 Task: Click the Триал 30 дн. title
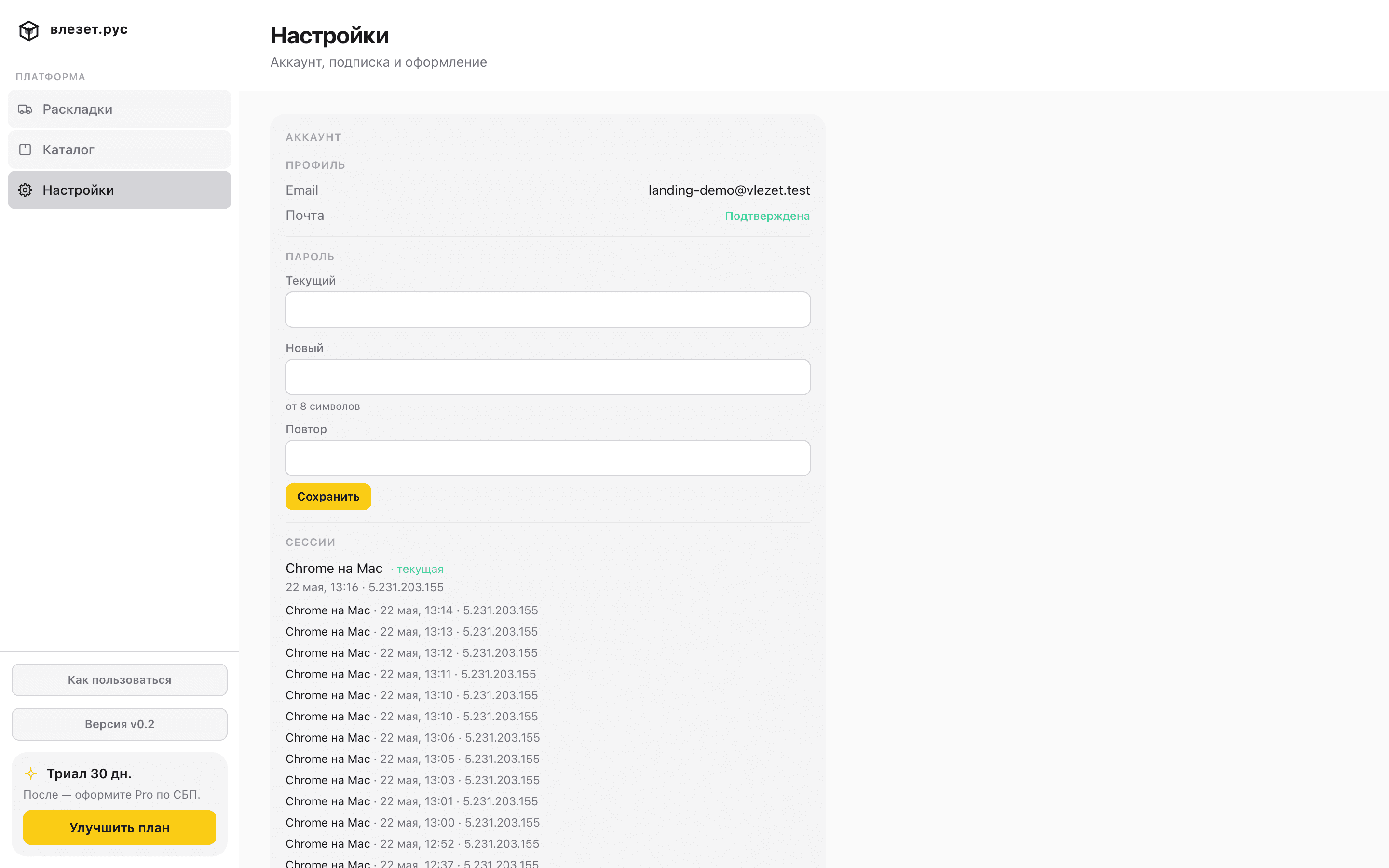pos(89,774)
